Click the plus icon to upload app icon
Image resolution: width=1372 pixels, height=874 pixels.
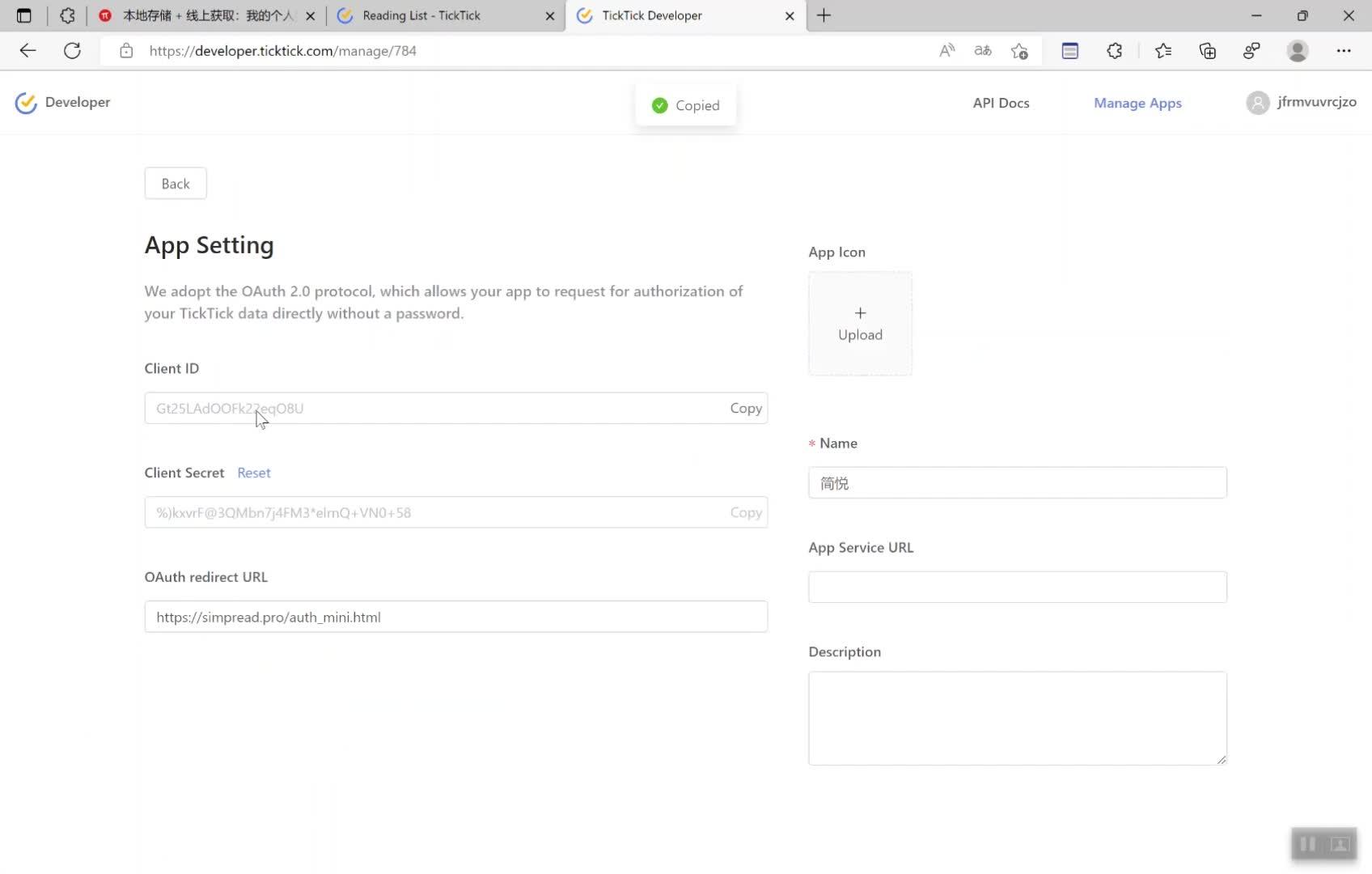[x=860, y=313]
